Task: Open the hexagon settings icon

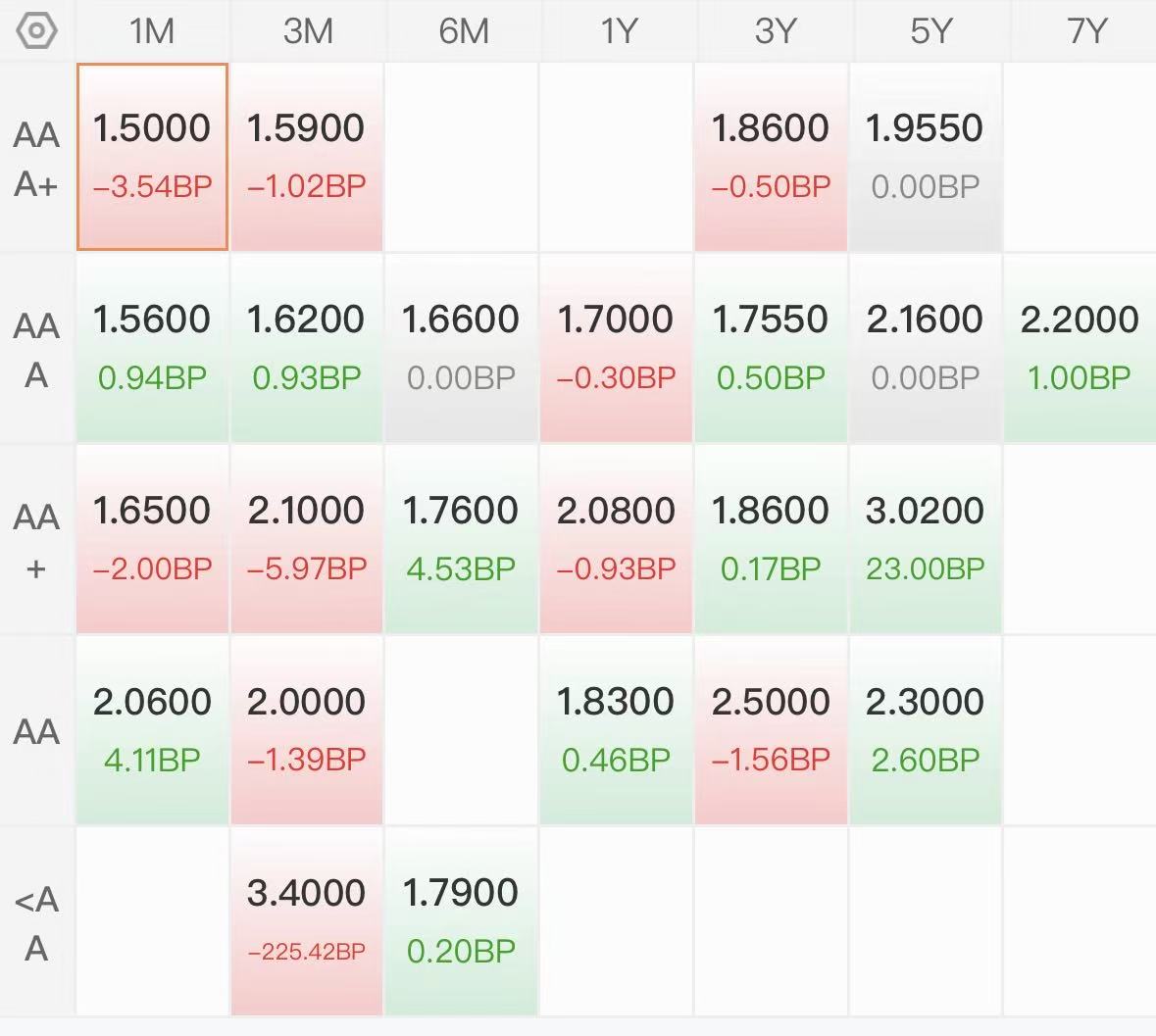Action: coord(36,31)
